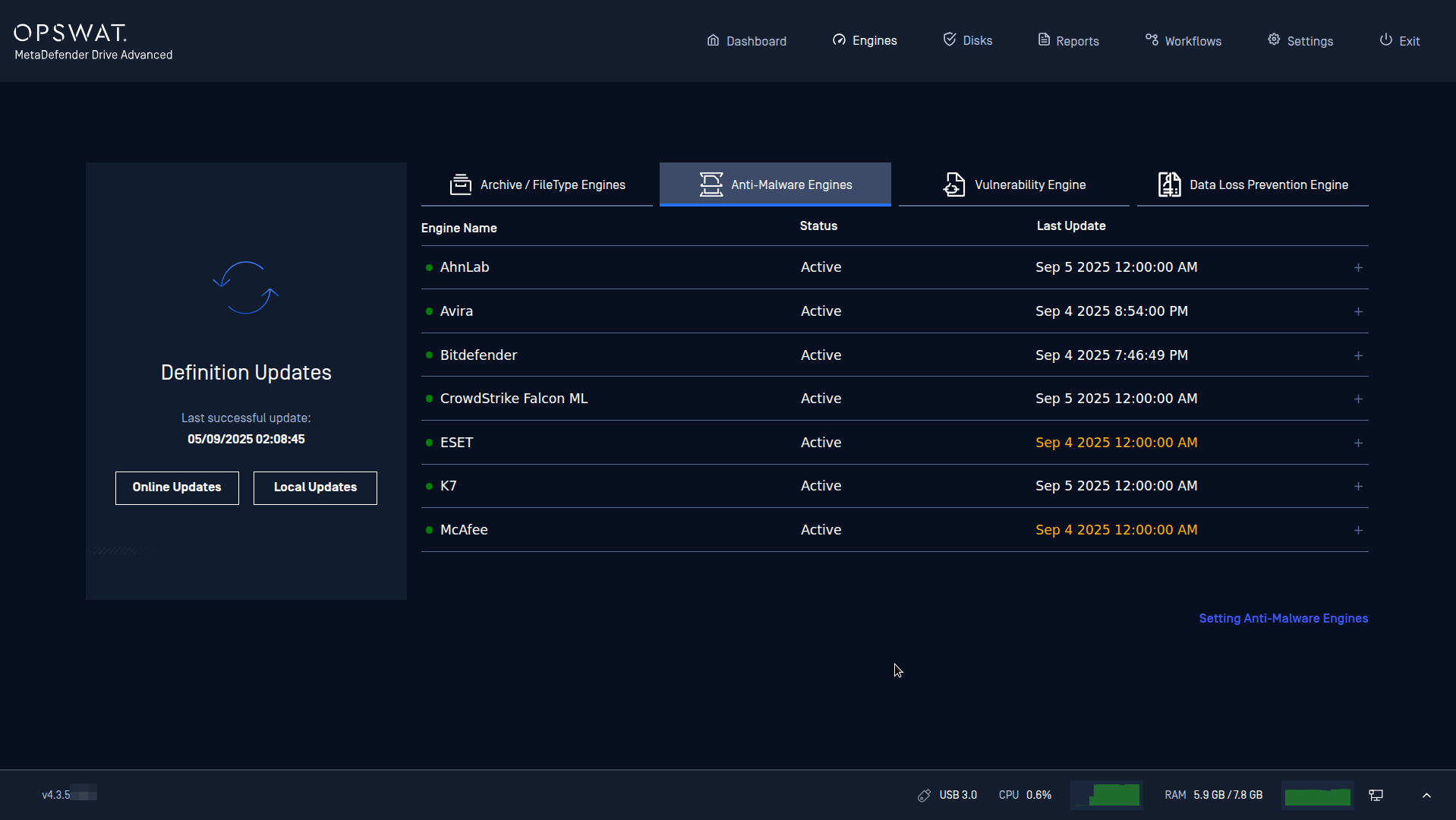Click the Workflows nodes icon
The image size is (1456, 820).
[1152, 39]
